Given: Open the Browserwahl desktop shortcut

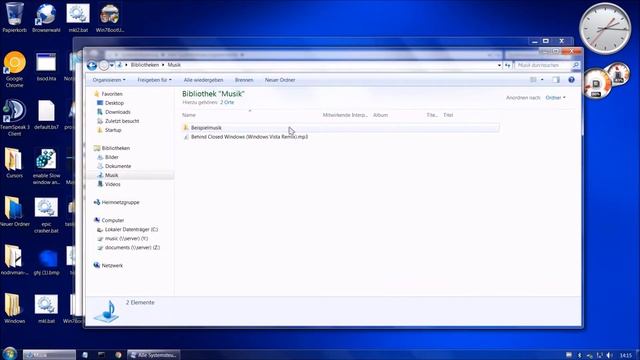Looking at the screenshot, I should click(46, 17).
